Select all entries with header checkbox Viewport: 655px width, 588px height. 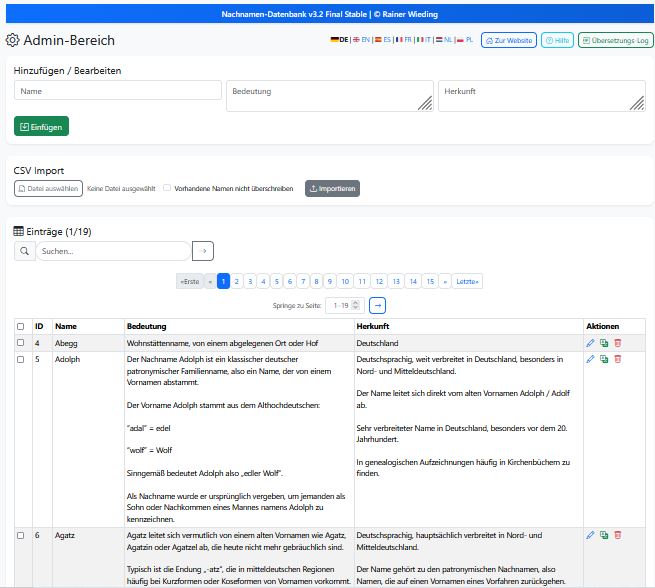point(20,327)
